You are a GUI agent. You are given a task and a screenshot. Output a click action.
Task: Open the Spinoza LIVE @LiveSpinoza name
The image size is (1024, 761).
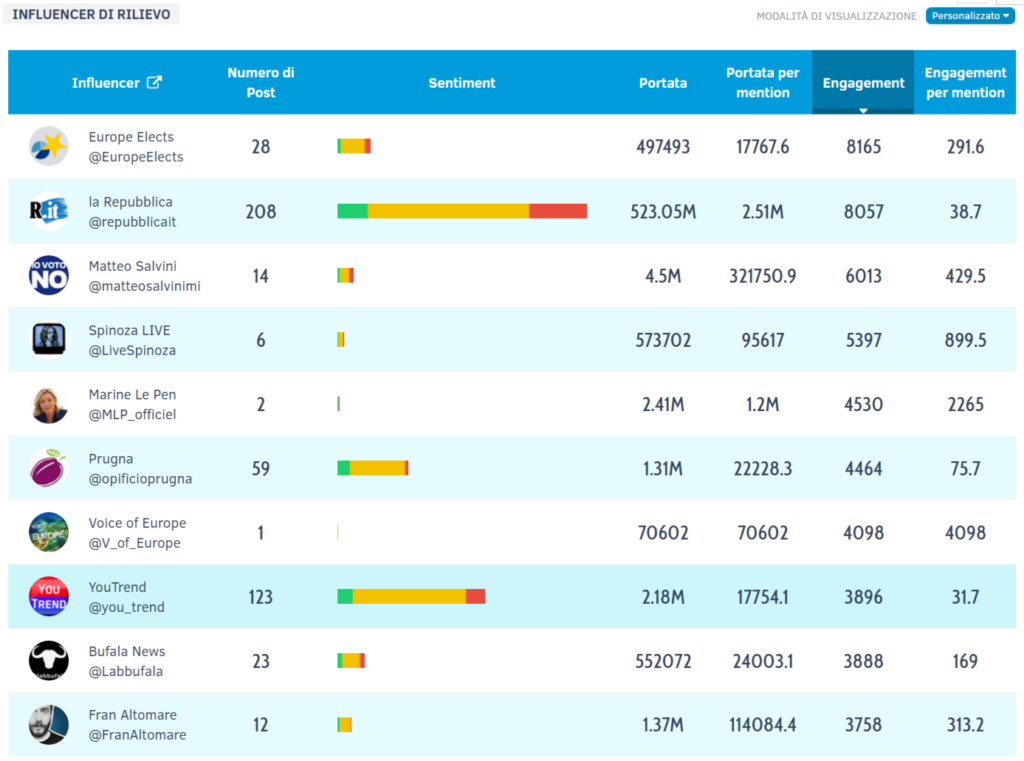point(133,340)
